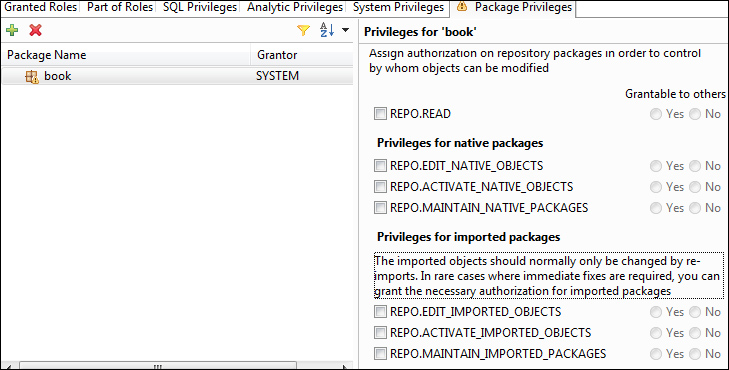Select Yes for REPO.EDIT_IMPORTED_OBJECTS
The width and height of the screenshot is (729, 370).
(656, 312)
